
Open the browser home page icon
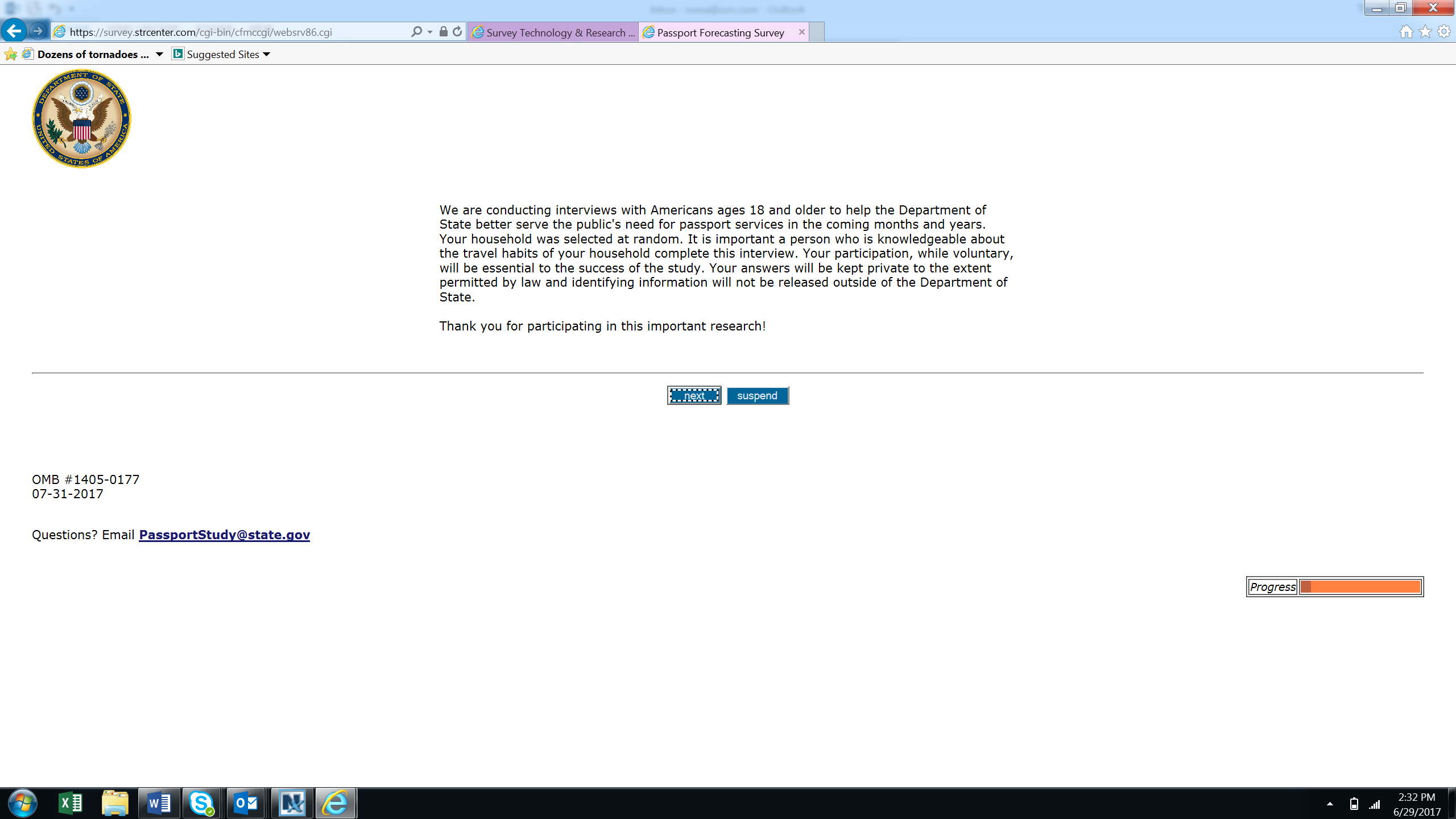click(1406, 32)
